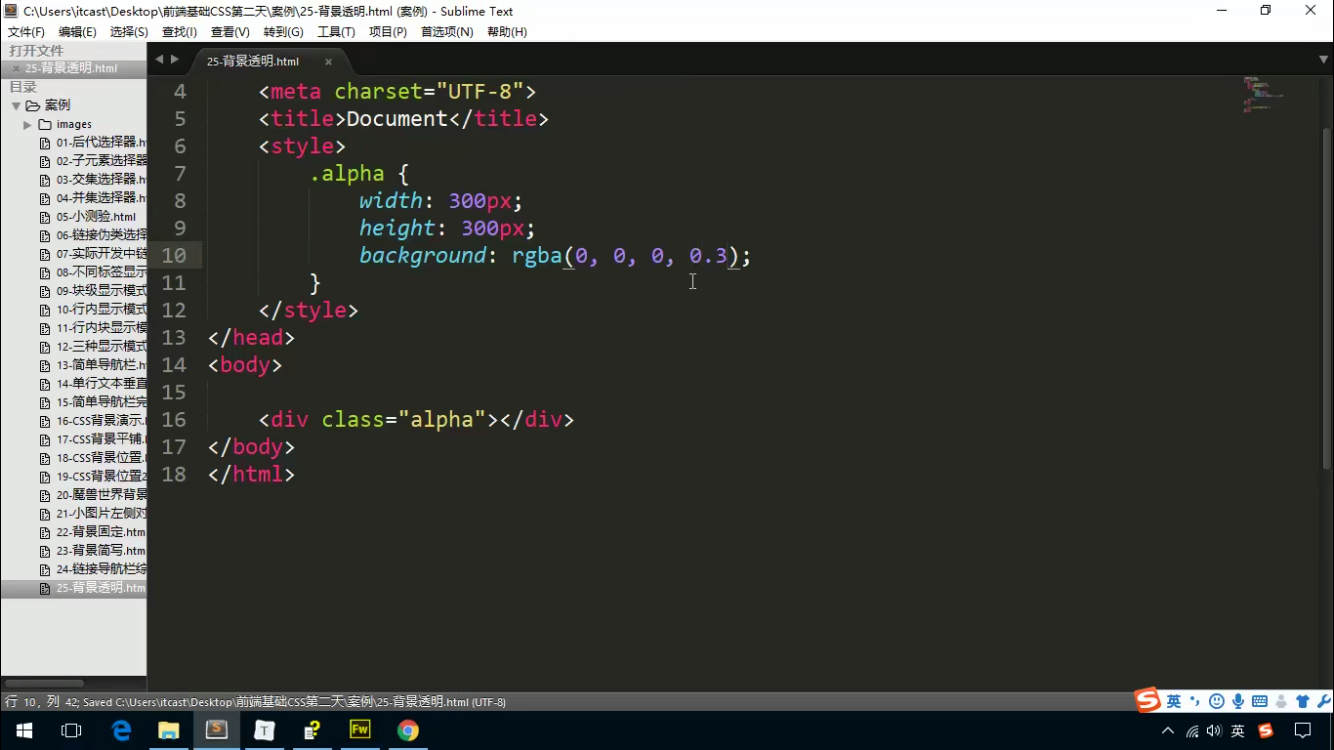This screenshot has width=1334, height=750.
Task: Go to next tab arrow
Action: point(175,60)
